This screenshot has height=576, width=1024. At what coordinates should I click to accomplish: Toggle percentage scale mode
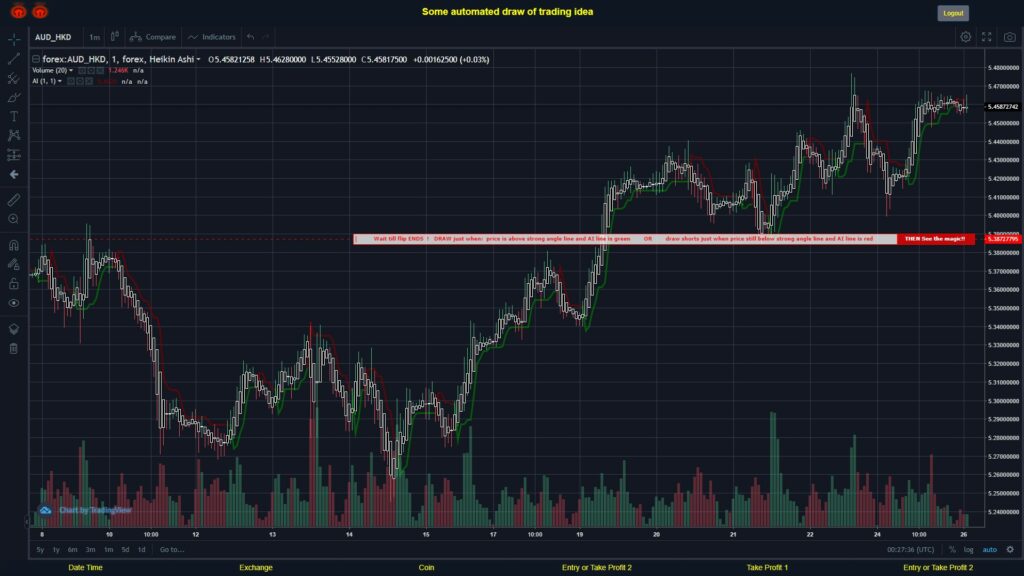click(x=952, y=550)
